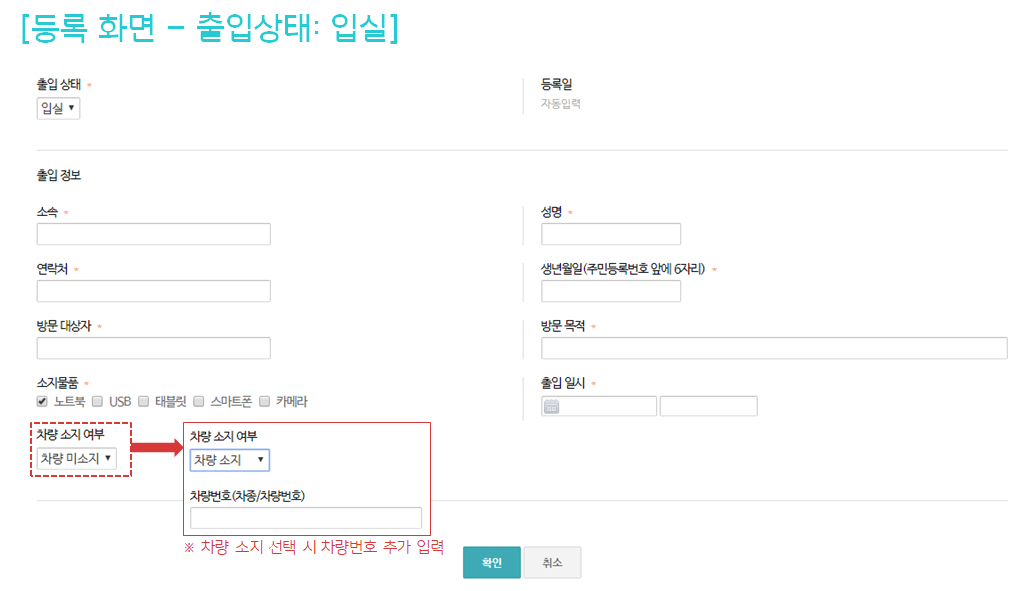Screen dimensions: 1022x591
Task: Focus the 차량번호(차종/차량번호) input field
Action: (305, 518)
